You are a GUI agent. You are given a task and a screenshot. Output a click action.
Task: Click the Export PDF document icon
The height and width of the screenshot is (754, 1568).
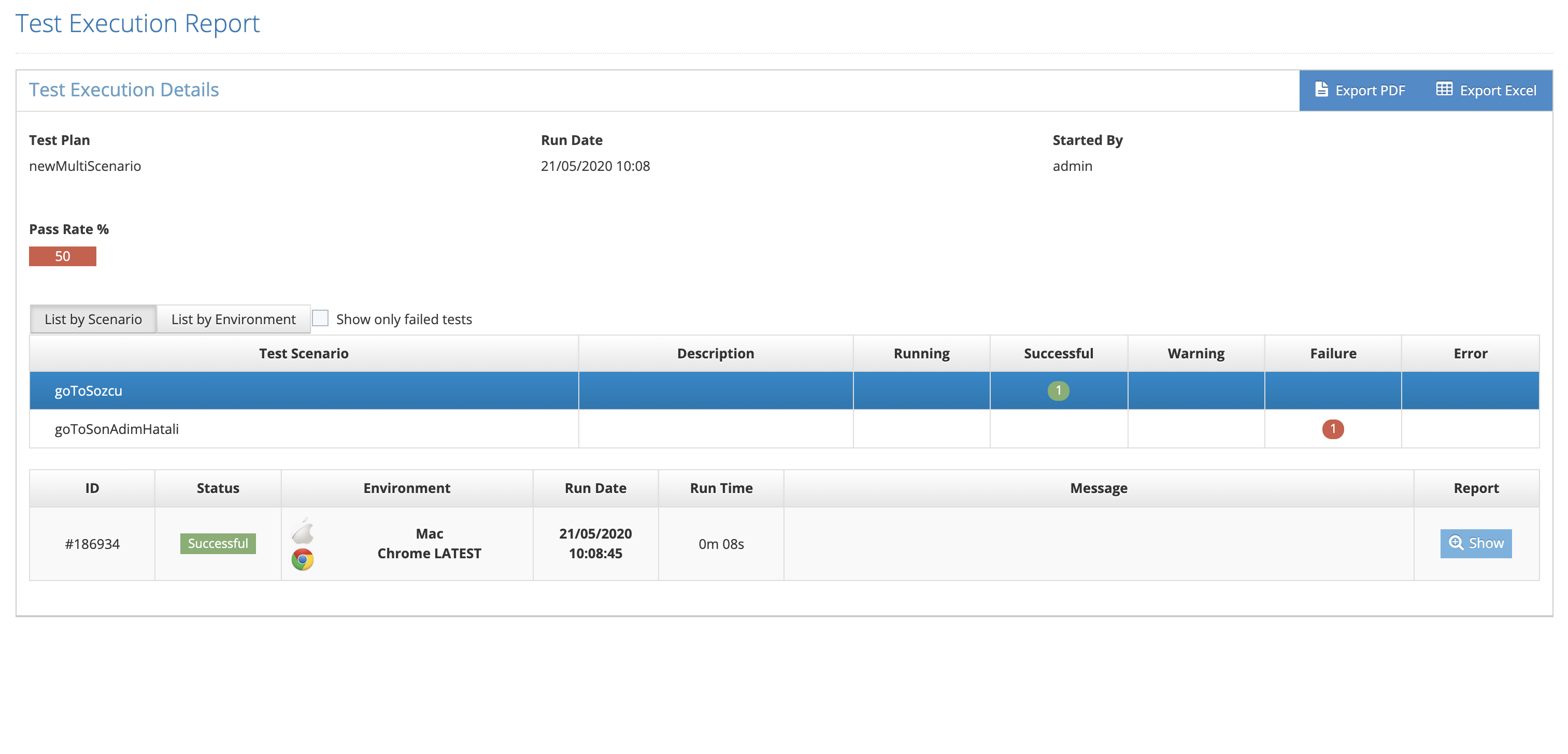pyautogui.click(x=1321, y=90)
